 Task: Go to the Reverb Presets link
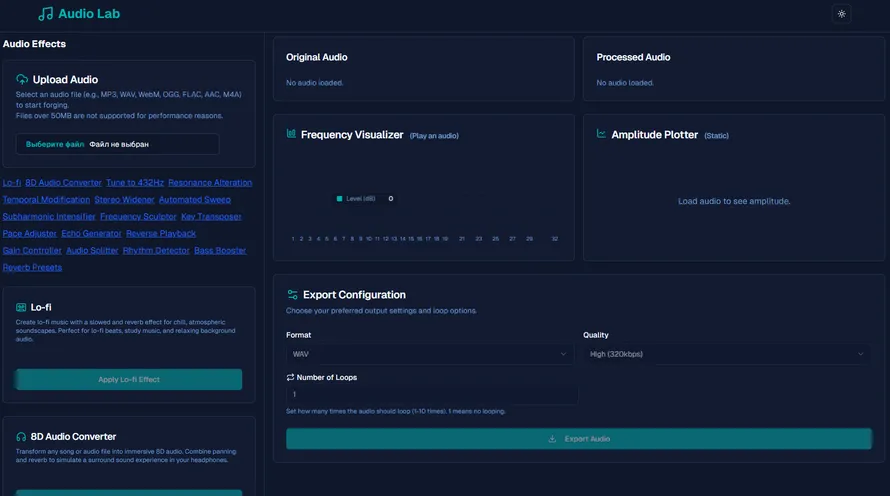pos(32,267)
